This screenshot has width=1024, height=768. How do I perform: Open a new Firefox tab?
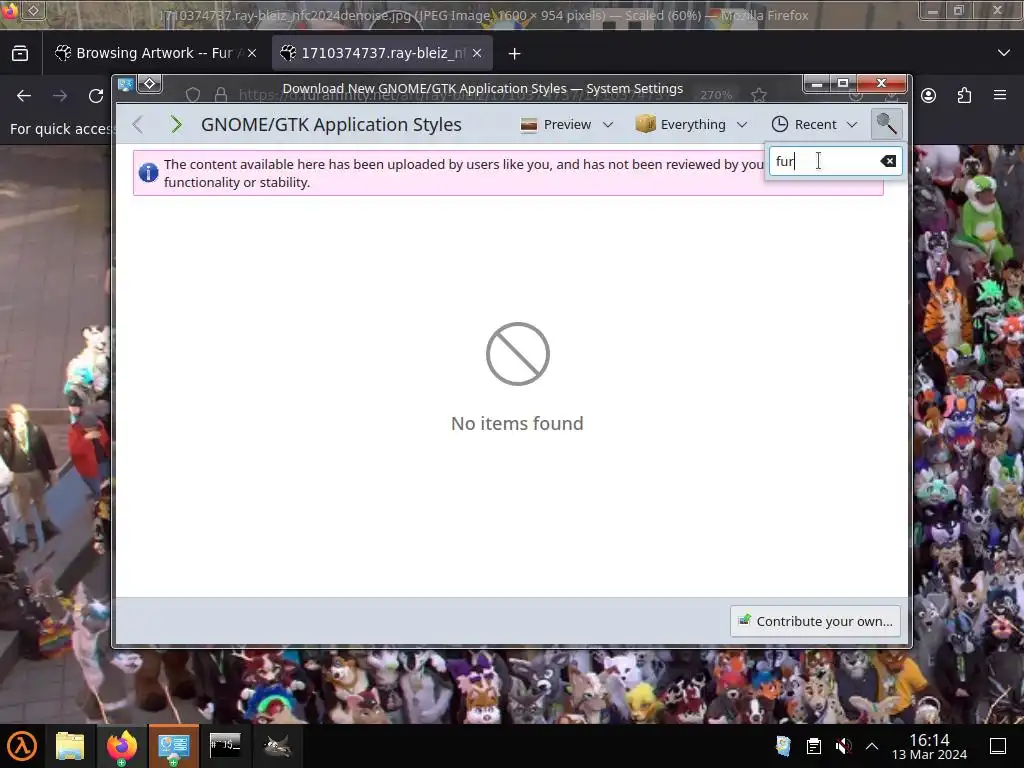click(x=515, y=54)
